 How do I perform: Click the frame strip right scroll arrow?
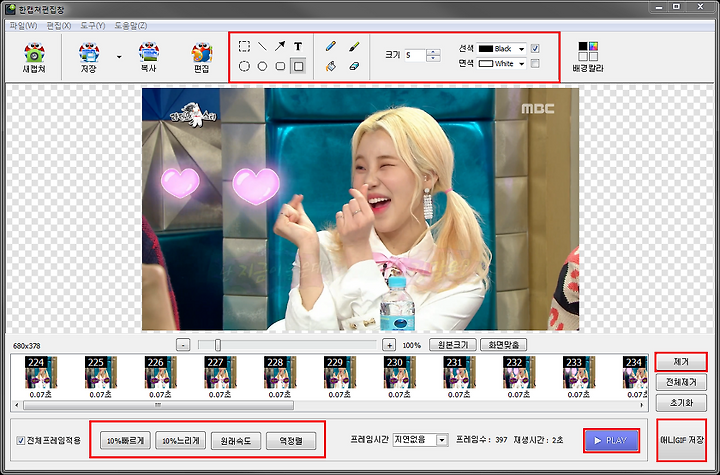pos(641,405)
